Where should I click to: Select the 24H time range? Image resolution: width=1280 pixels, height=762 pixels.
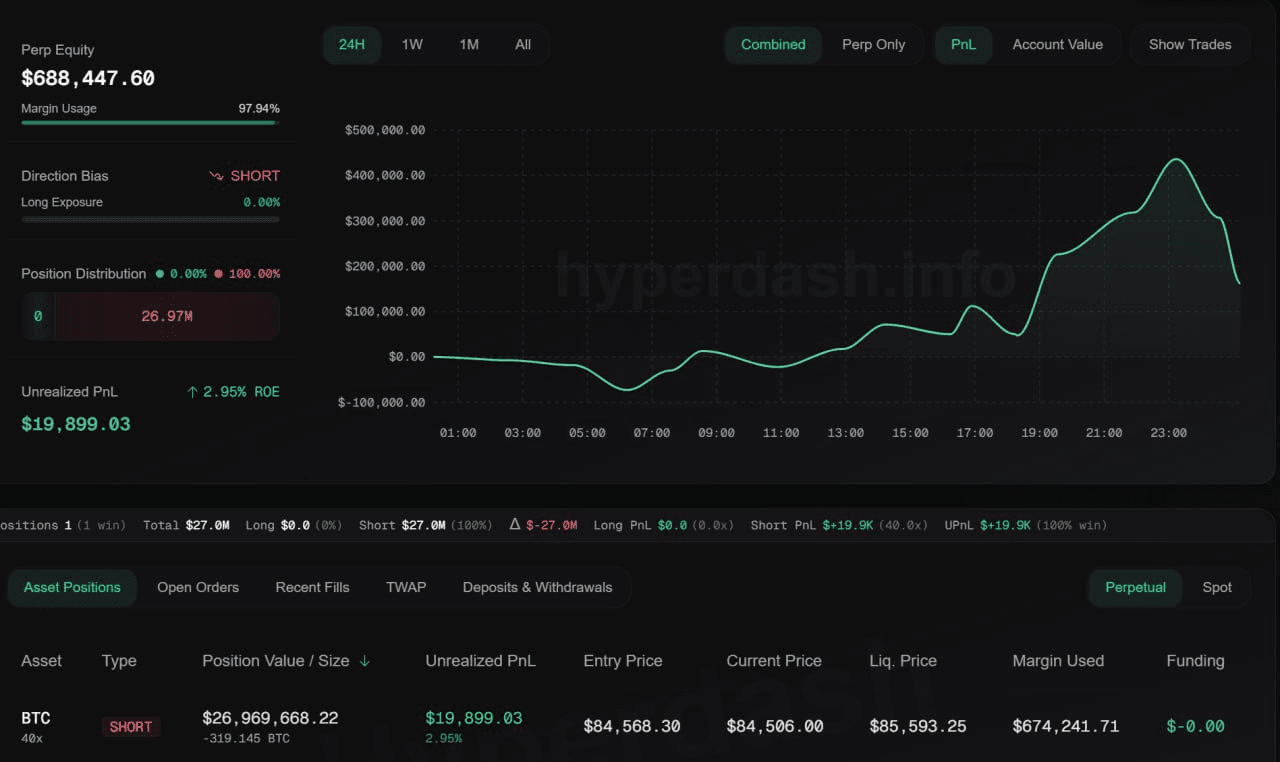tap(352, 45)
